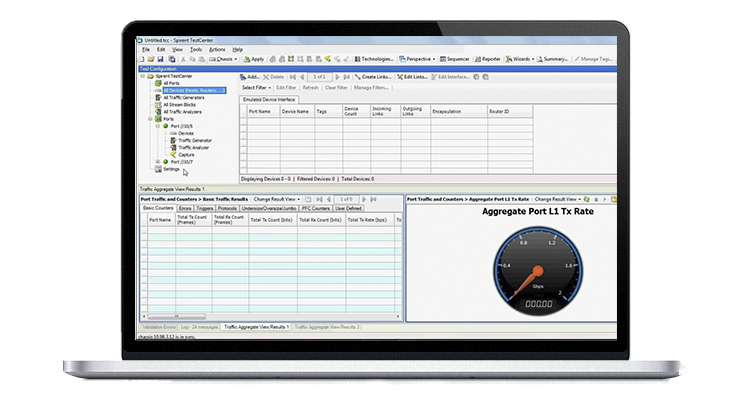Go to last page of device list
The height and width of the screenshot is (400, 750).
pyautogui.click(x=346, y=77)
